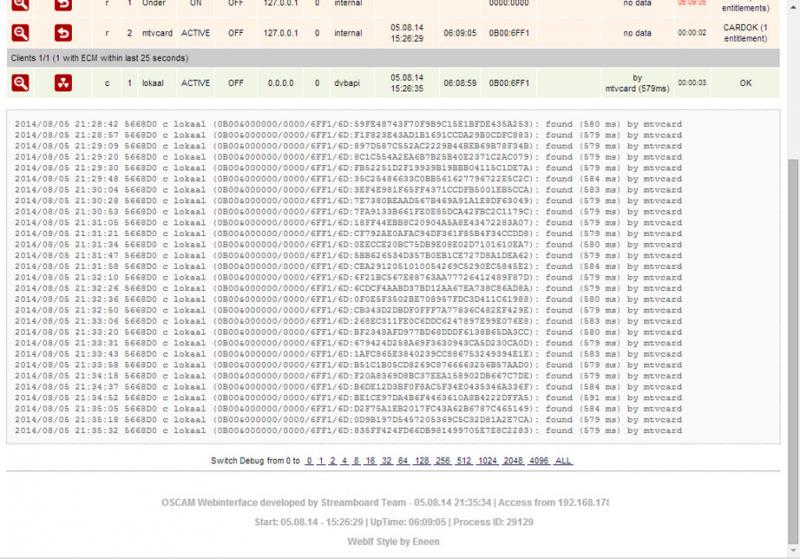800x559 pixels.
Task: Switch debug level to 64
Action: click(x=403, y=461)
